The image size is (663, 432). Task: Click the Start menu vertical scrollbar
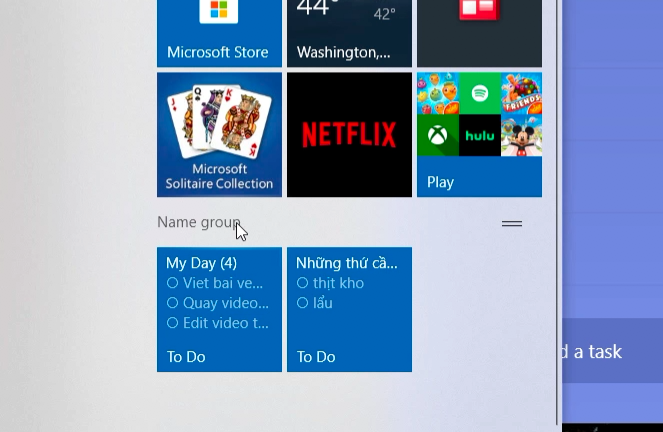pos(559,211)
